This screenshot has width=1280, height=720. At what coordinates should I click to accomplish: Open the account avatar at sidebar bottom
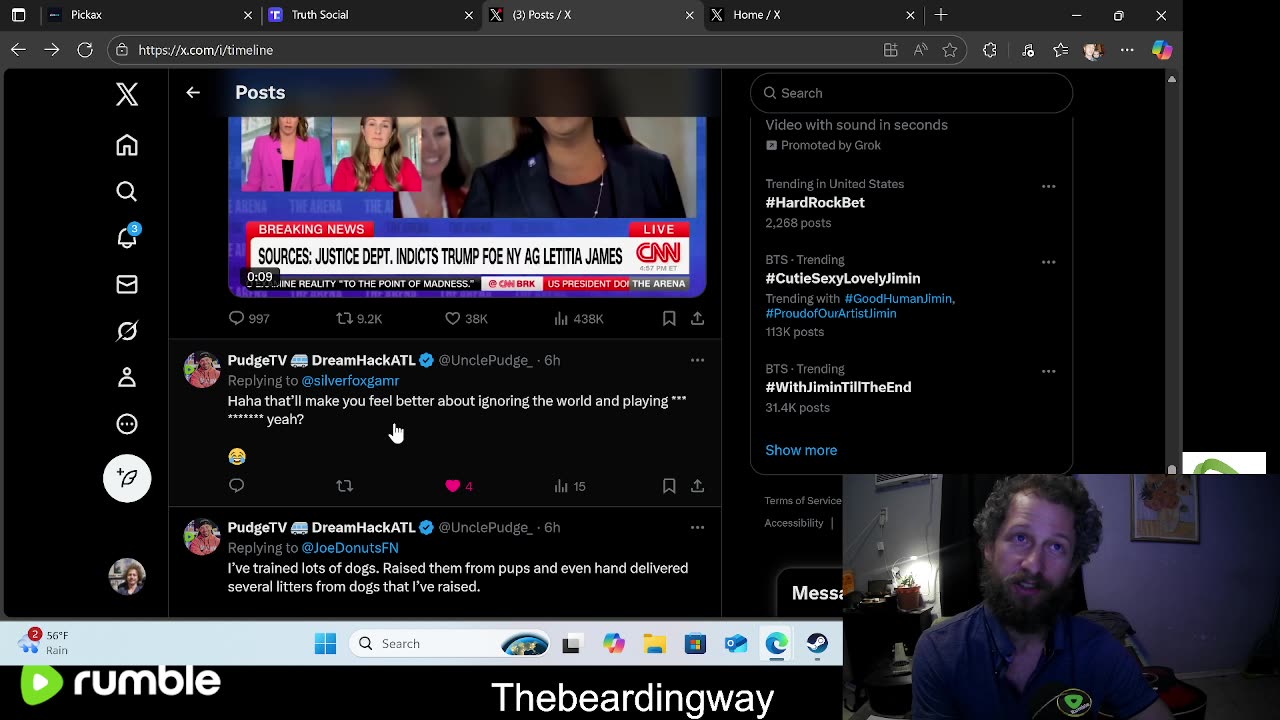(x=127, y=576)
